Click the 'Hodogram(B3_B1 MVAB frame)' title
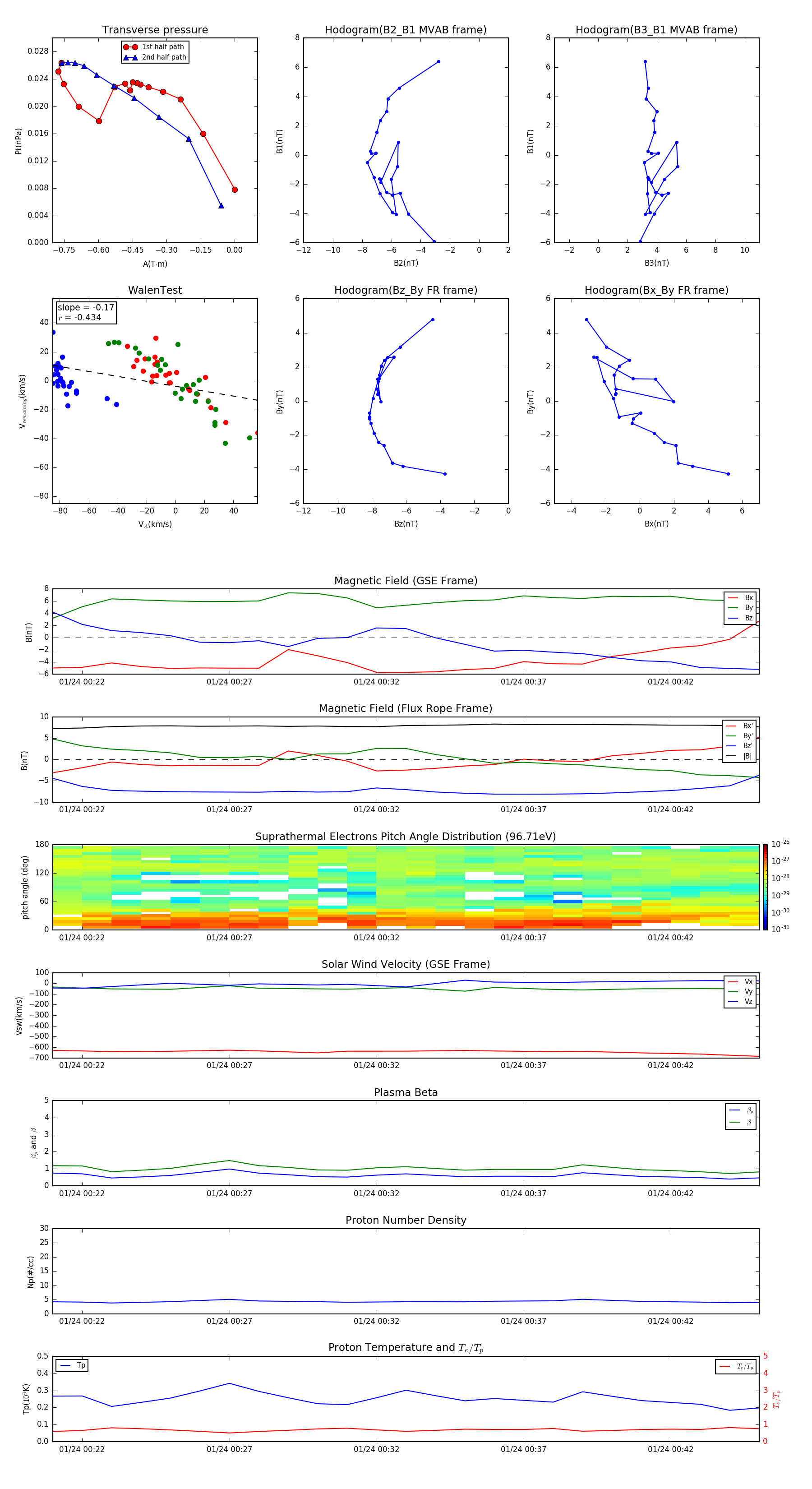The height and width of the screenshot is (1489, 812). (x=656, y=30)
